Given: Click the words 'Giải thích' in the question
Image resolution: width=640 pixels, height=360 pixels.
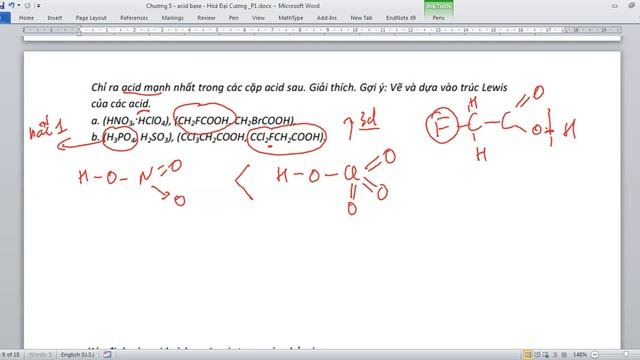Looking at the screenshot, I should (x=332, y=87).
